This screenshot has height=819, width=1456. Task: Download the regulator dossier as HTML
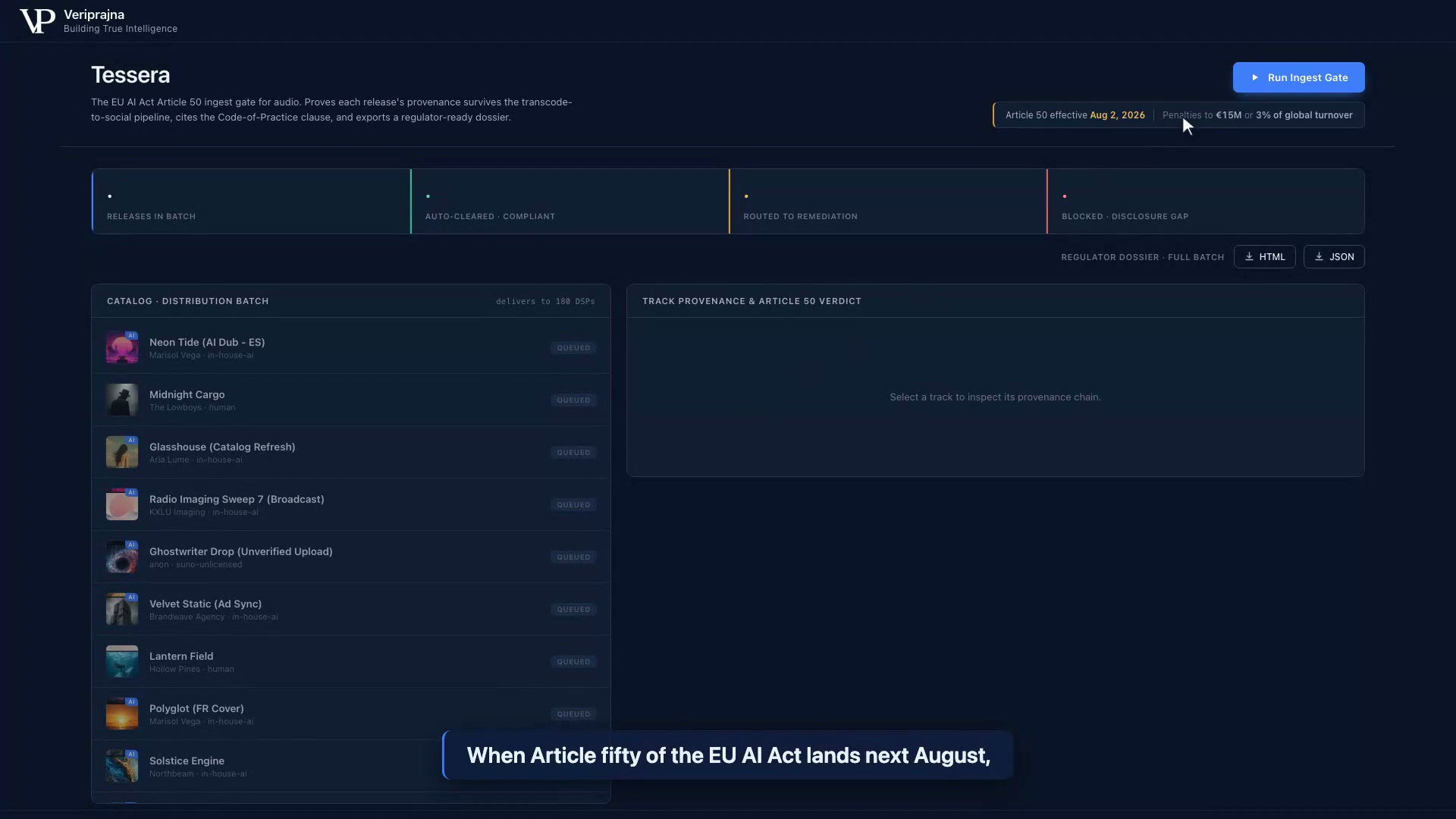[1265, 257]
